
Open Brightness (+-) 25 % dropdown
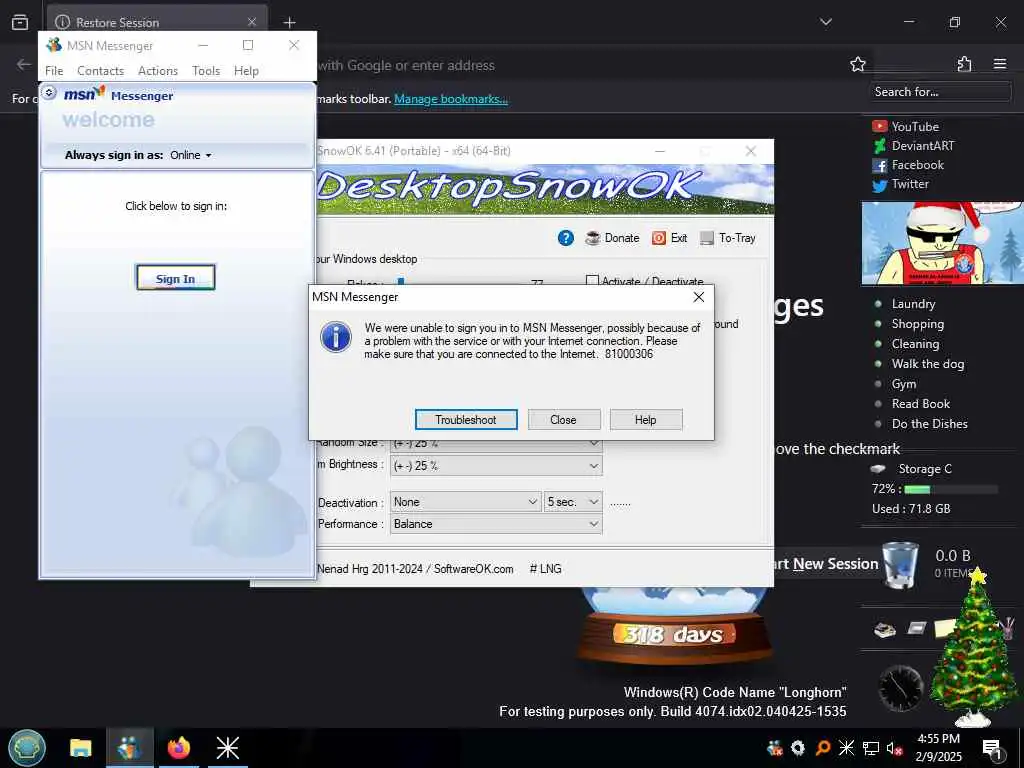(x=496, y=466)
